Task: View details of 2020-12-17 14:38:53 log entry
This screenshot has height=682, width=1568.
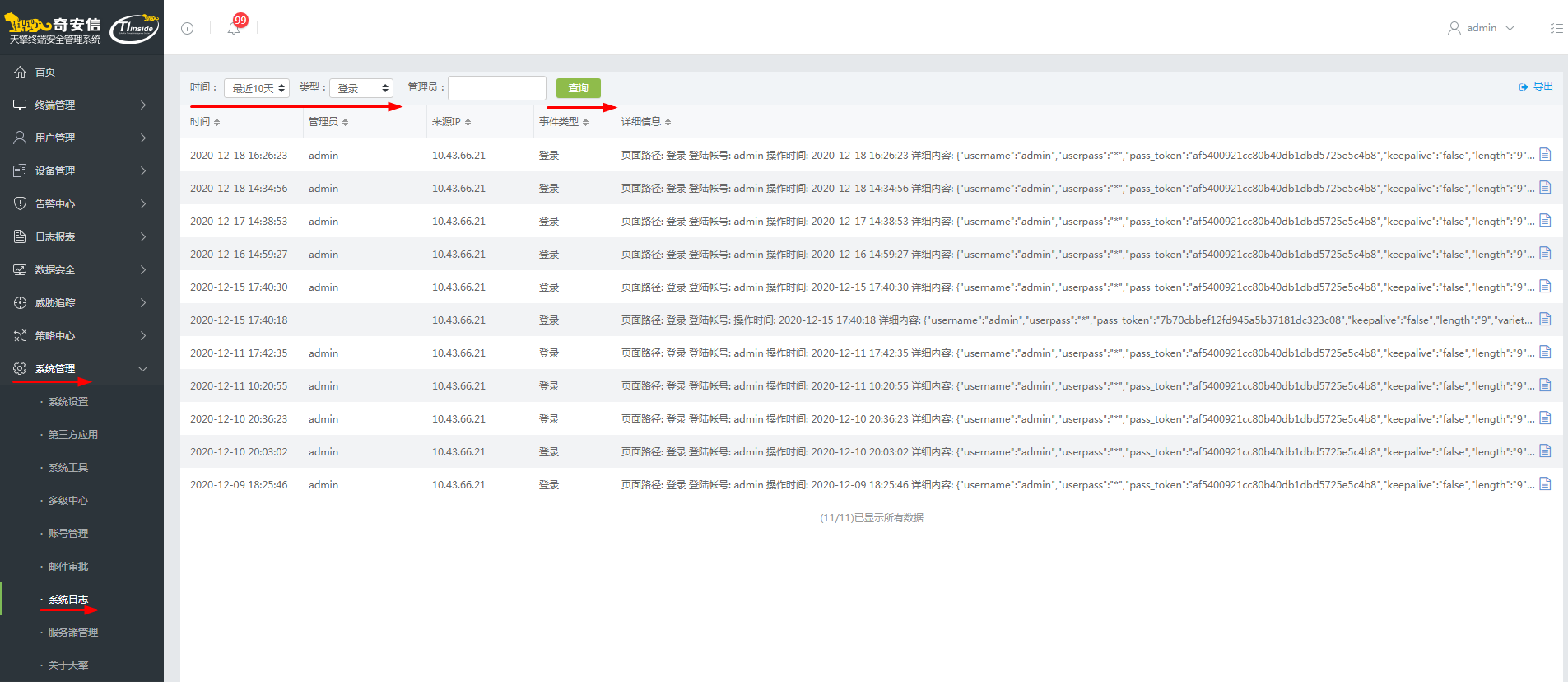Action: tap(1545, 220)
